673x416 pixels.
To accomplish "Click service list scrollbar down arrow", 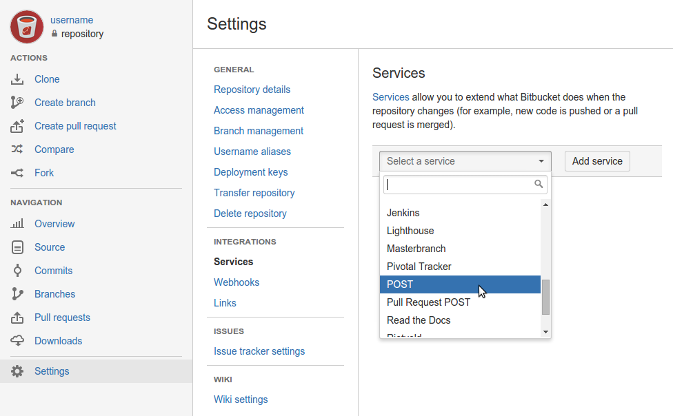I will 546,332.
